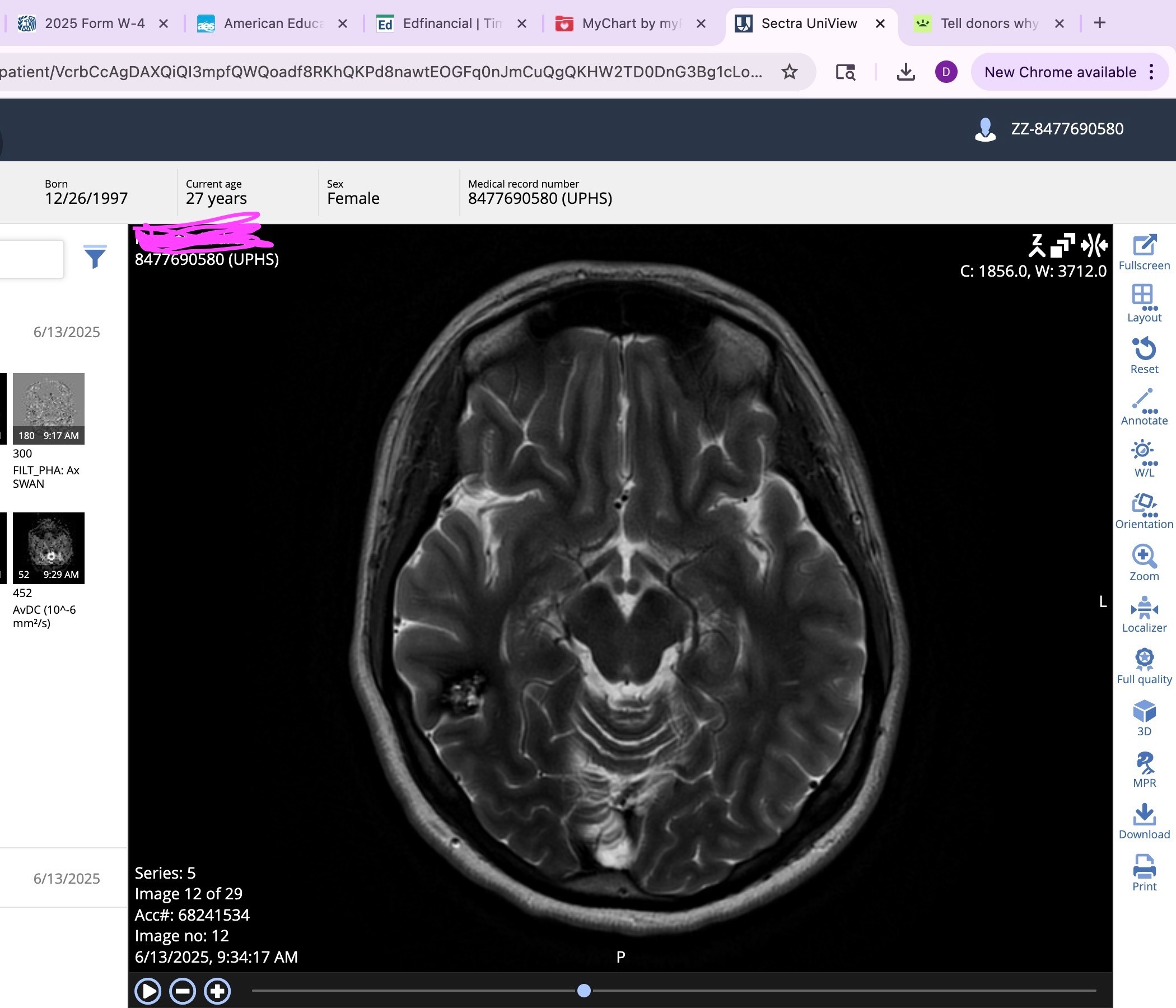
Task: Open the Layout options tool
Action: click(x=1144, y=303)
